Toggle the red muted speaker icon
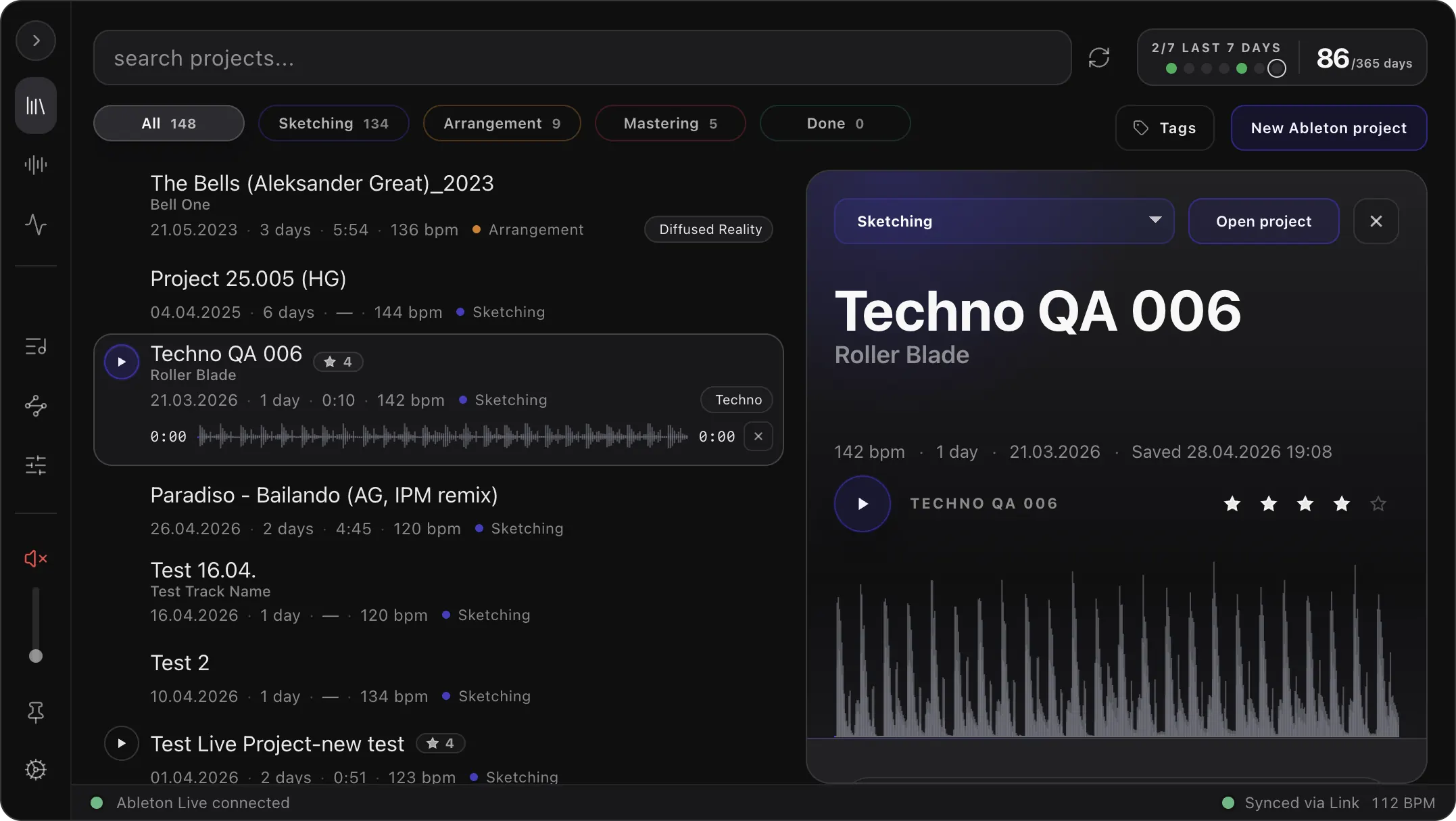 point(36,559)
